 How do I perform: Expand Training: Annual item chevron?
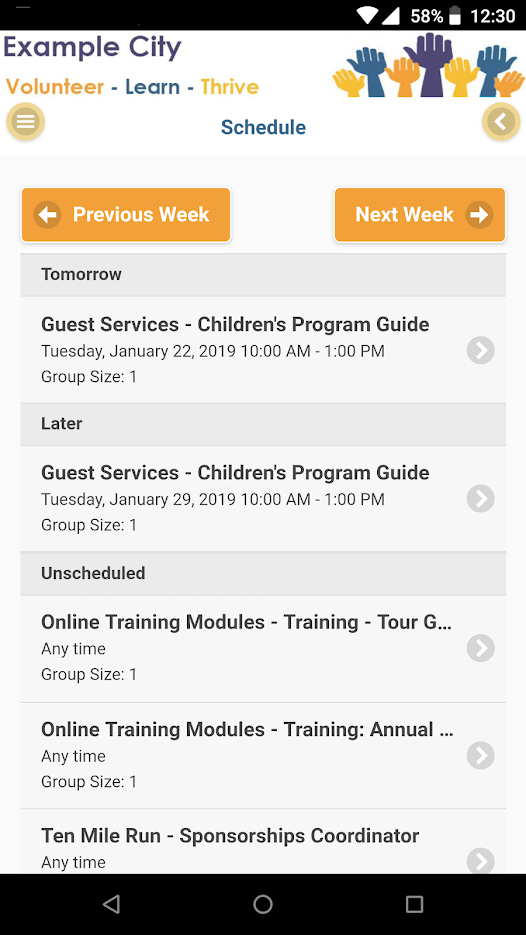click(x=481, y=756)
